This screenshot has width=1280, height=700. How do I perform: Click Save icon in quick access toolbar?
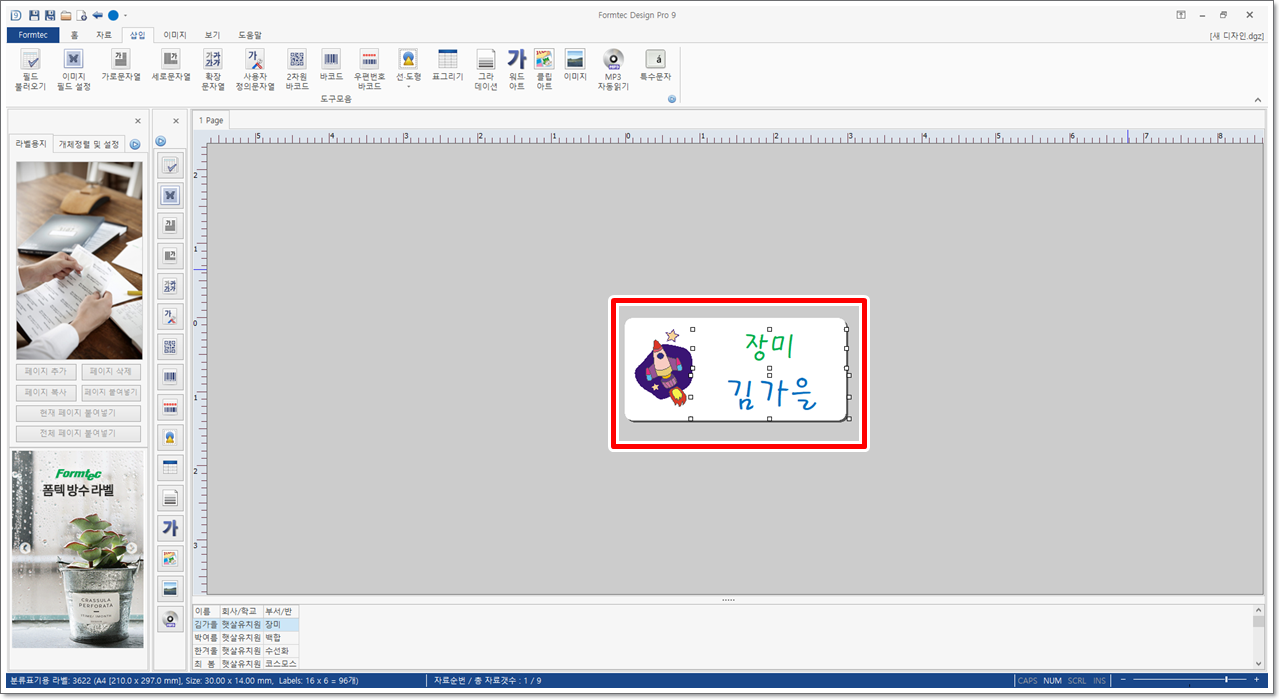pyautogui.click(x=34, y=15)
